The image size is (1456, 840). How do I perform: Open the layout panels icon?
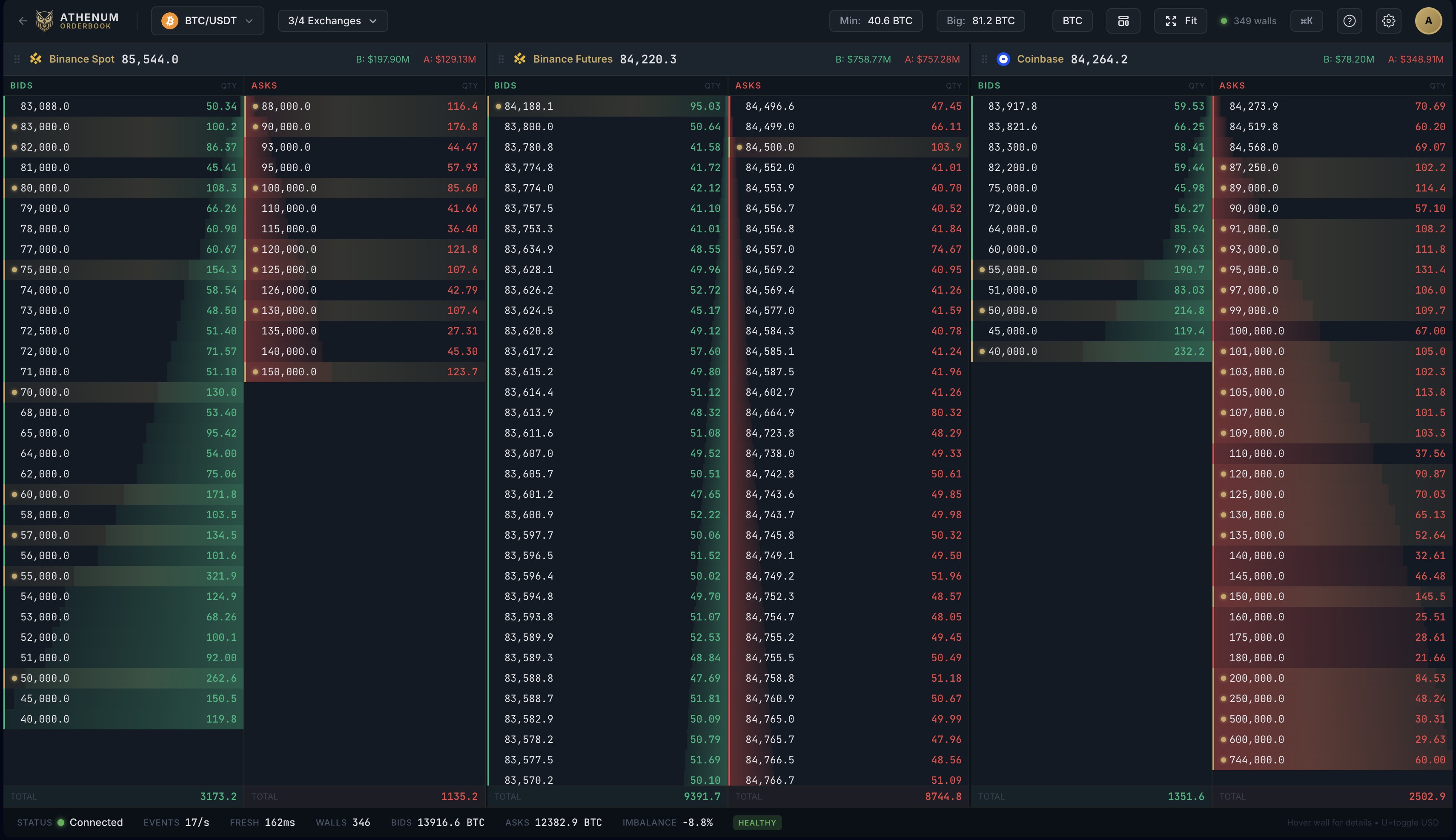(x=1123, y=21)
